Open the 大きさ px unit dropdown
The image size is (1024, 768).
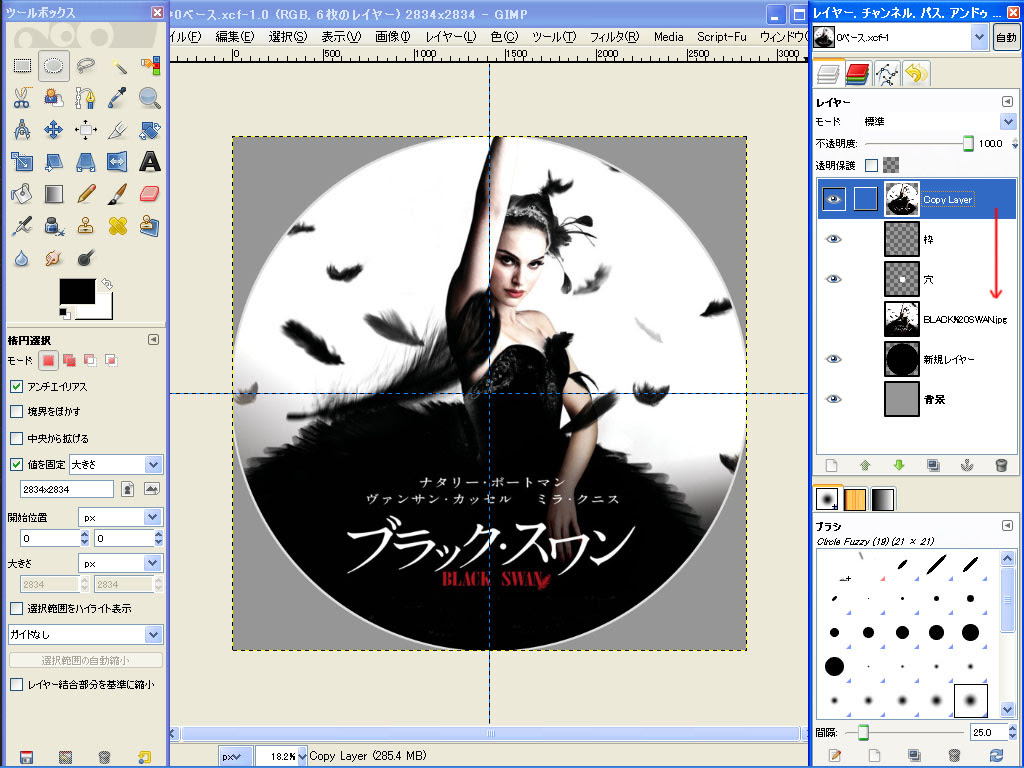pos(120,563)
